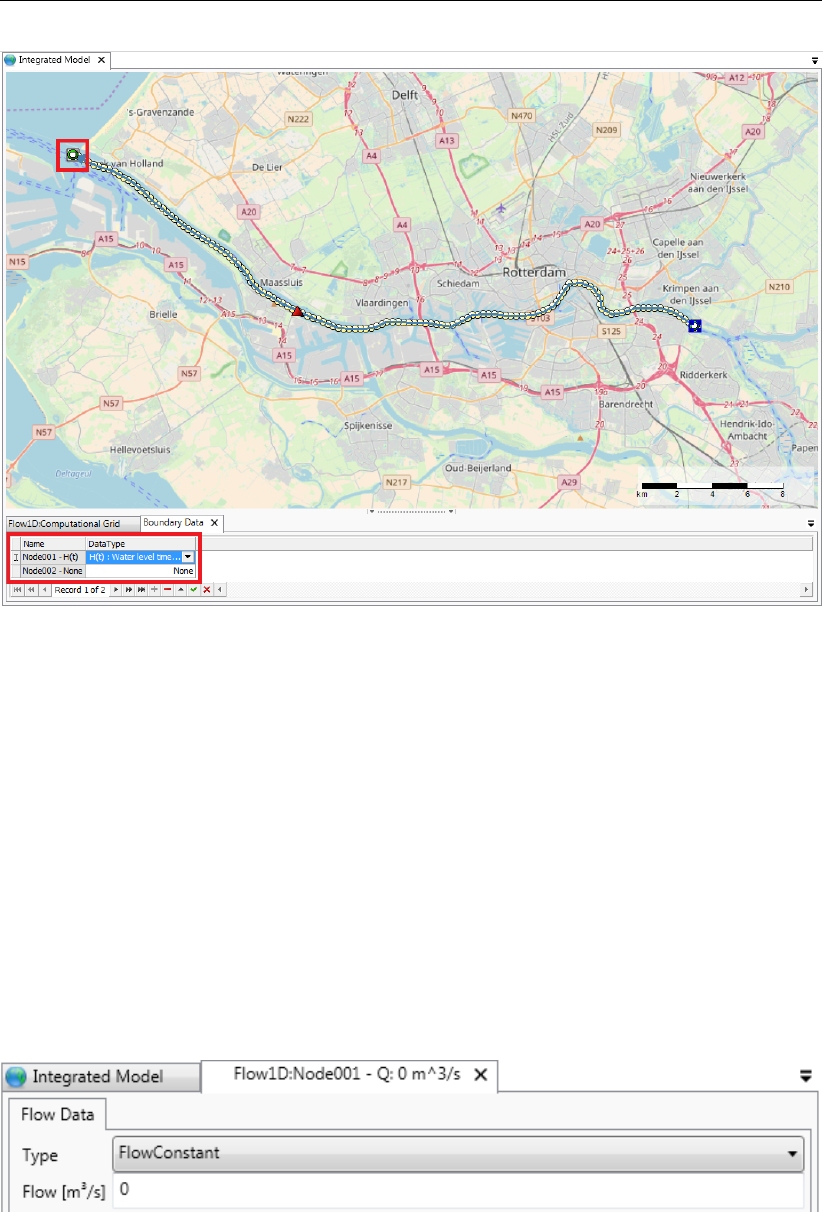
Task: Delete record with red minus icon
Action: [x=167, y=590]
